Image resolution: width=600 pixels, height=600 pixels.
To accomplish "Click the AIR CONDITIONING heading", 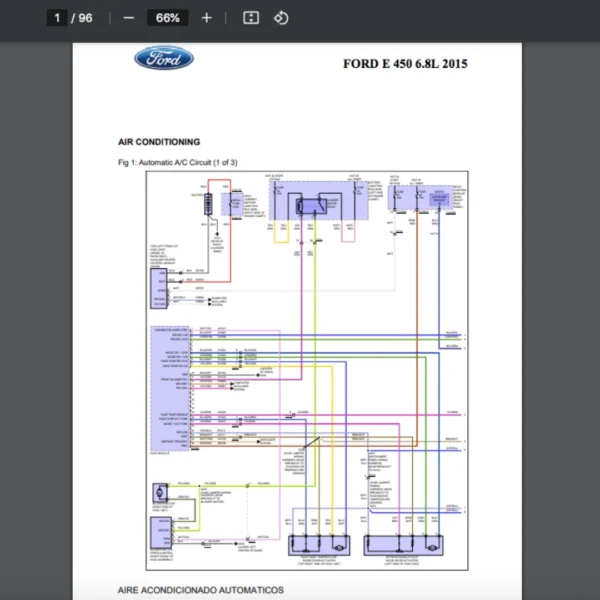I will [x=158, y=142].
